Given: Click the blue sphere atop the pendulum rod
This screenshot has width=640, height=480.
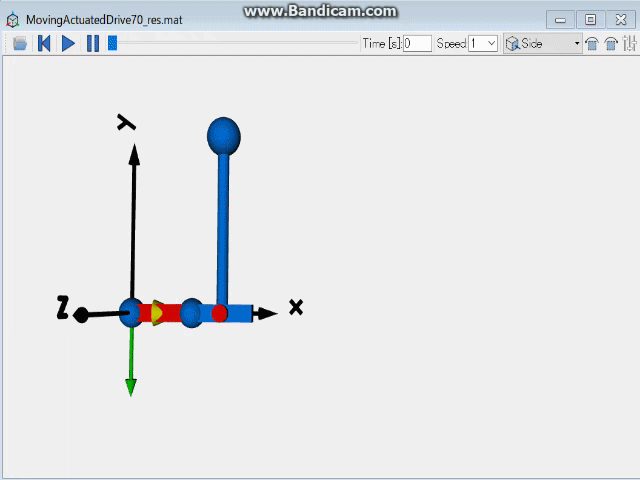Looking at the screenshot, I should tap(223, 136).
